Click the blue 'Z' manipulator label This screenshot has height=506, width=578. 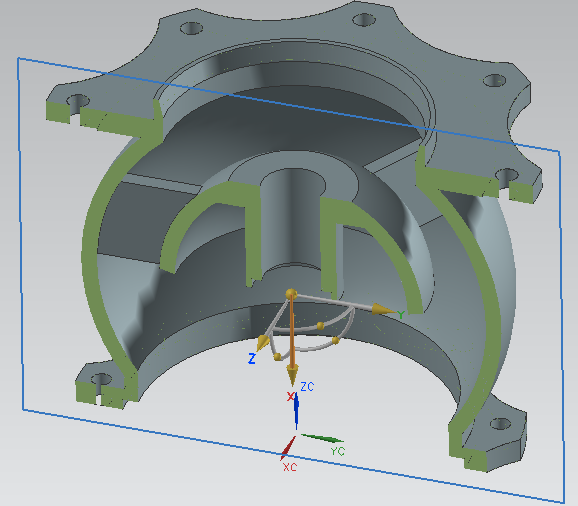click(252, 359)
